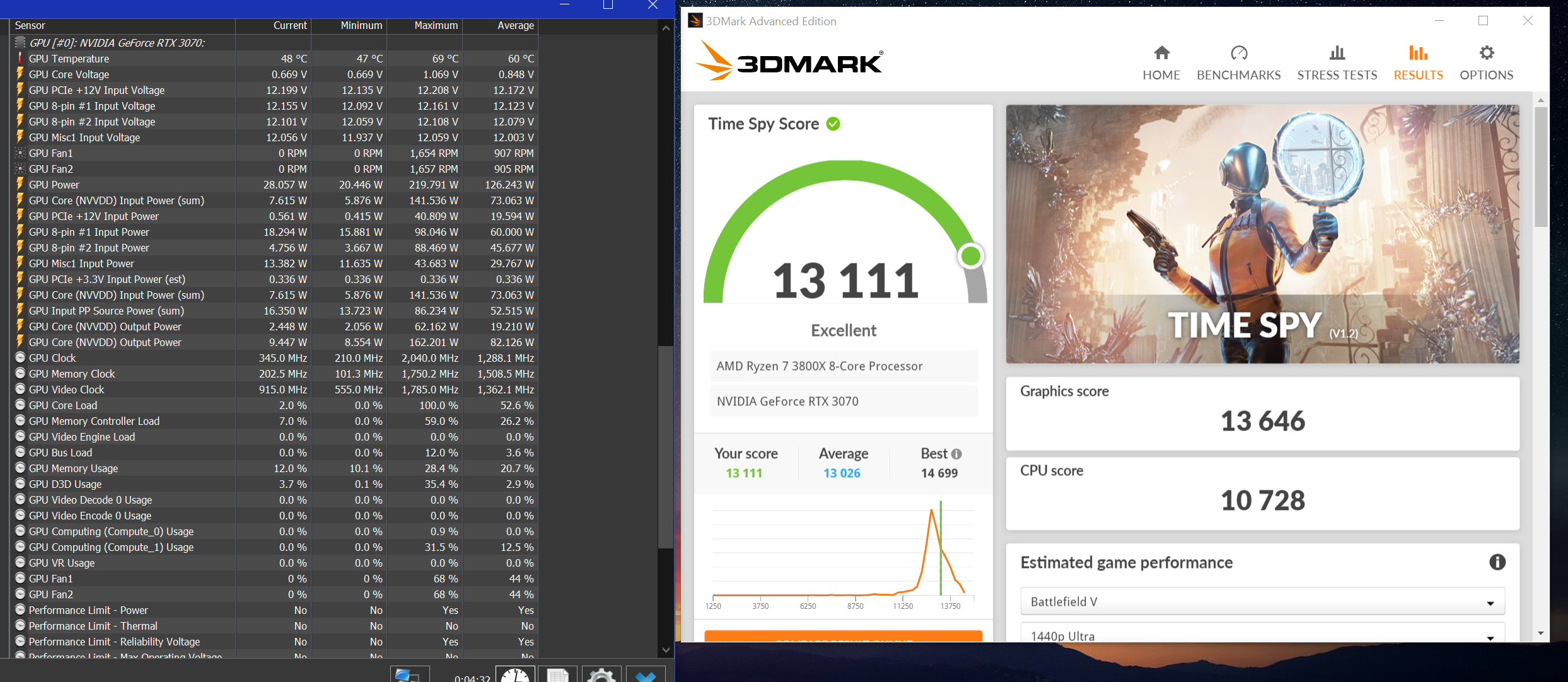Image resolution: width=1568 pixels, height=682 pixels.
Task: Open the Battlefield V game dropdown
Action: 1262,601
